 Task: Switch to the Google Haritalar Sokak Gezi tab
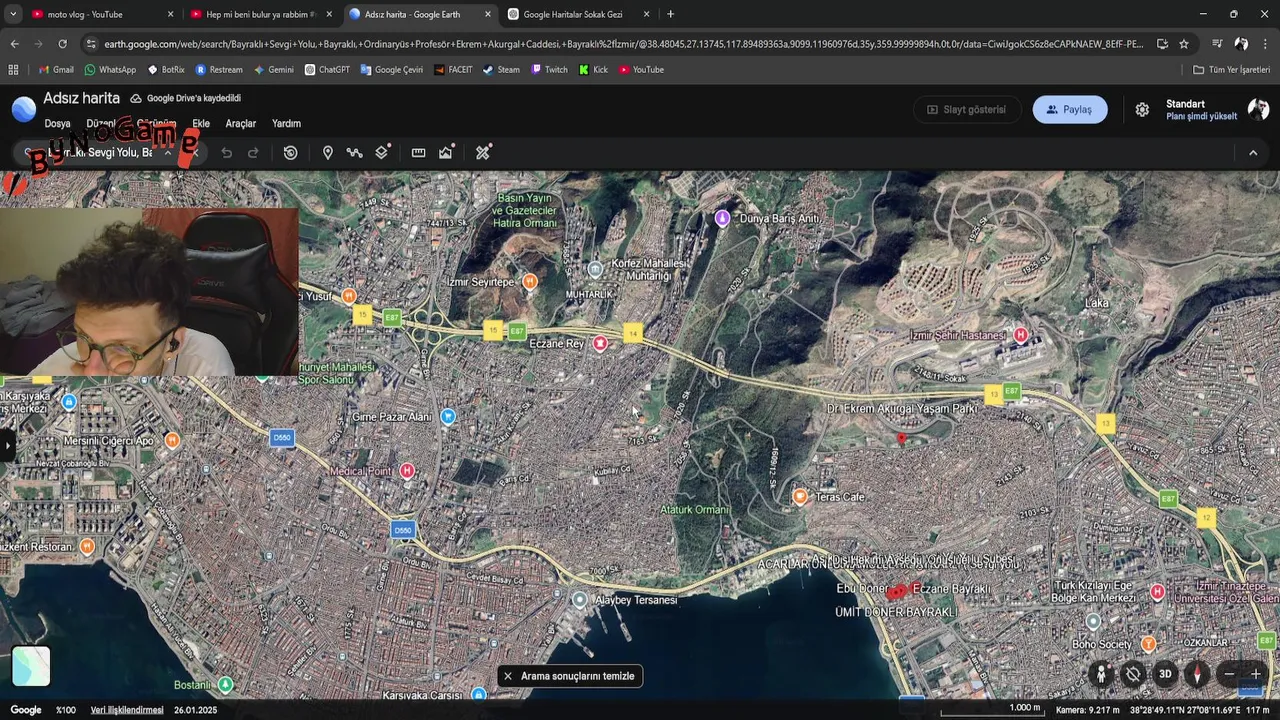pos(579,15)
